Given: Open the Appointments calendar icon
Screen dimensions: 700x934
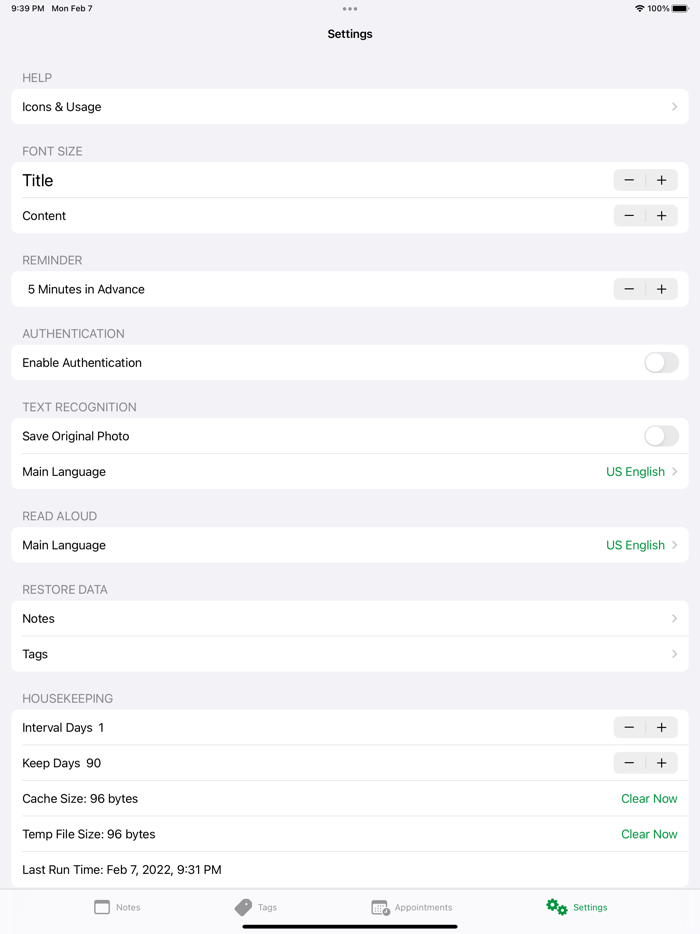Looking at the screenshot, I should (380, 907).
